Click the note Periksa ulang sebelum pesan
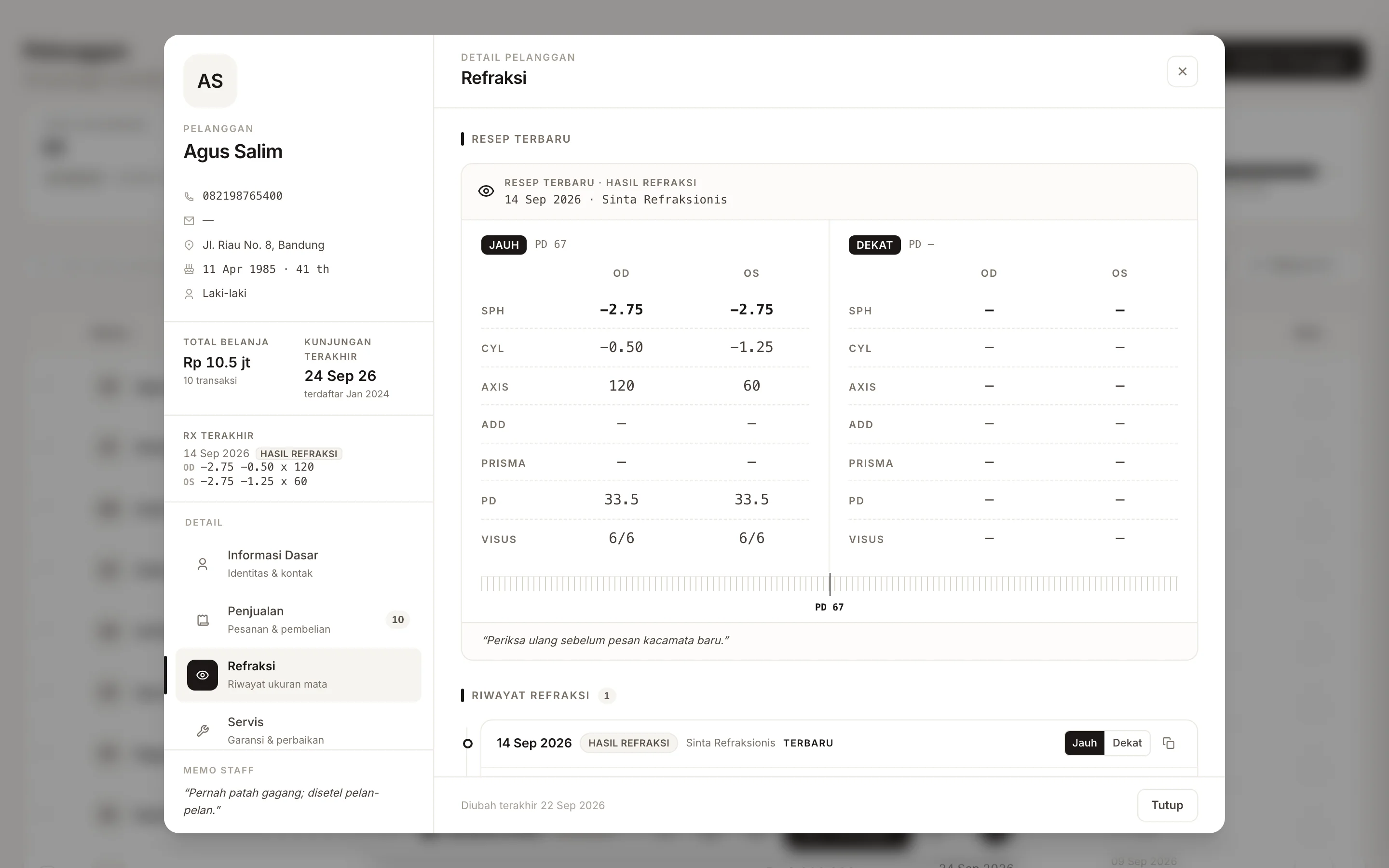 (x=606, y=640)
